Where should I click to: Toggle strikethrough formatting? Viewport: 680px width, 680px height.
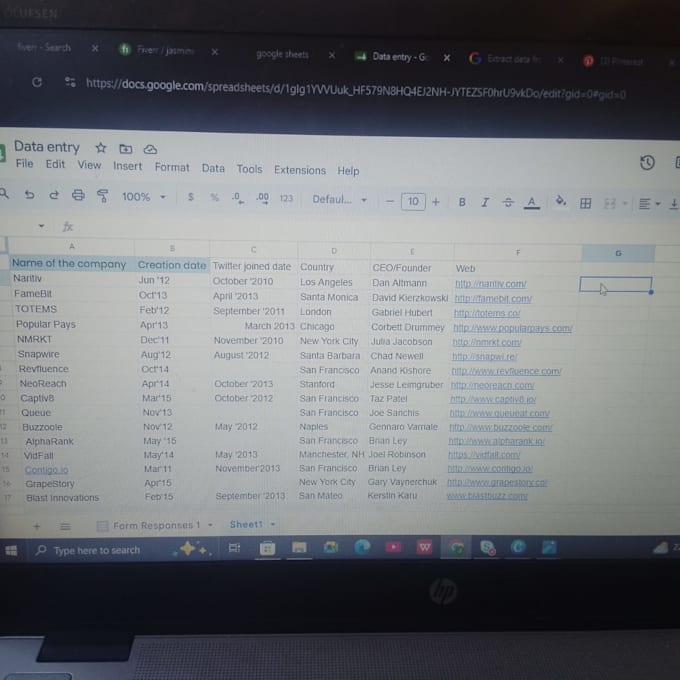point(508,203)
